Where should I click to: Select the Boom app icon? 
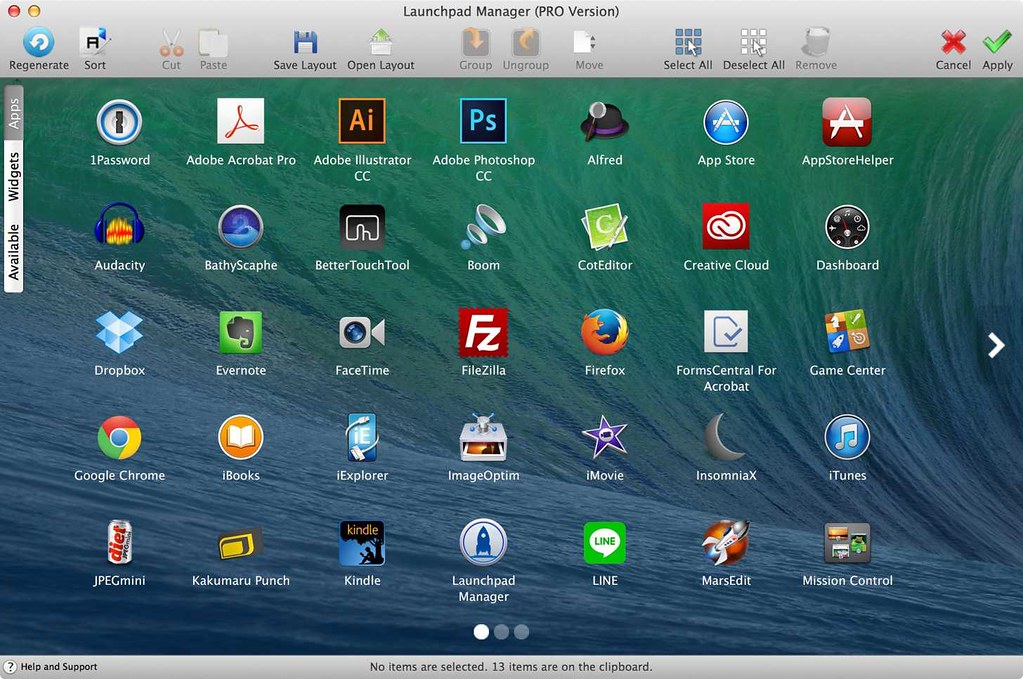point(483,226)
